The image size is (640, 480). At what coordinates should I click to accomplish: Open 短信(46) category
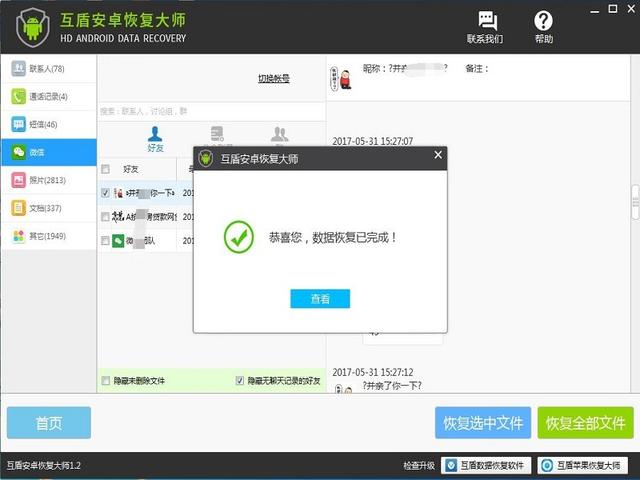[49, 124]
